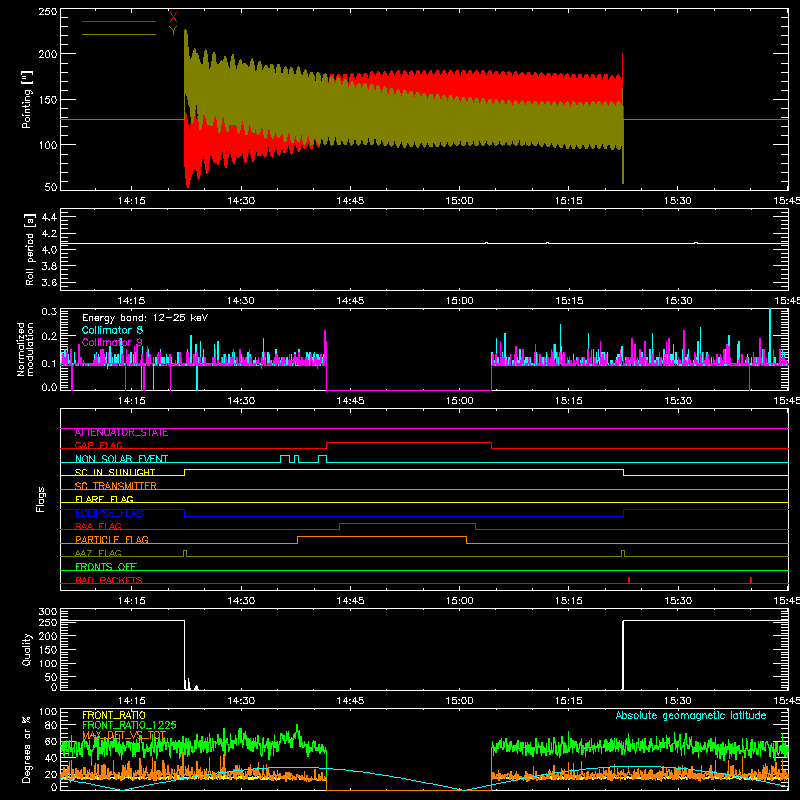Click the Pointing axis title
This screenshot has width=800, height=800.
pyautogui.click(x=26, y=99)
